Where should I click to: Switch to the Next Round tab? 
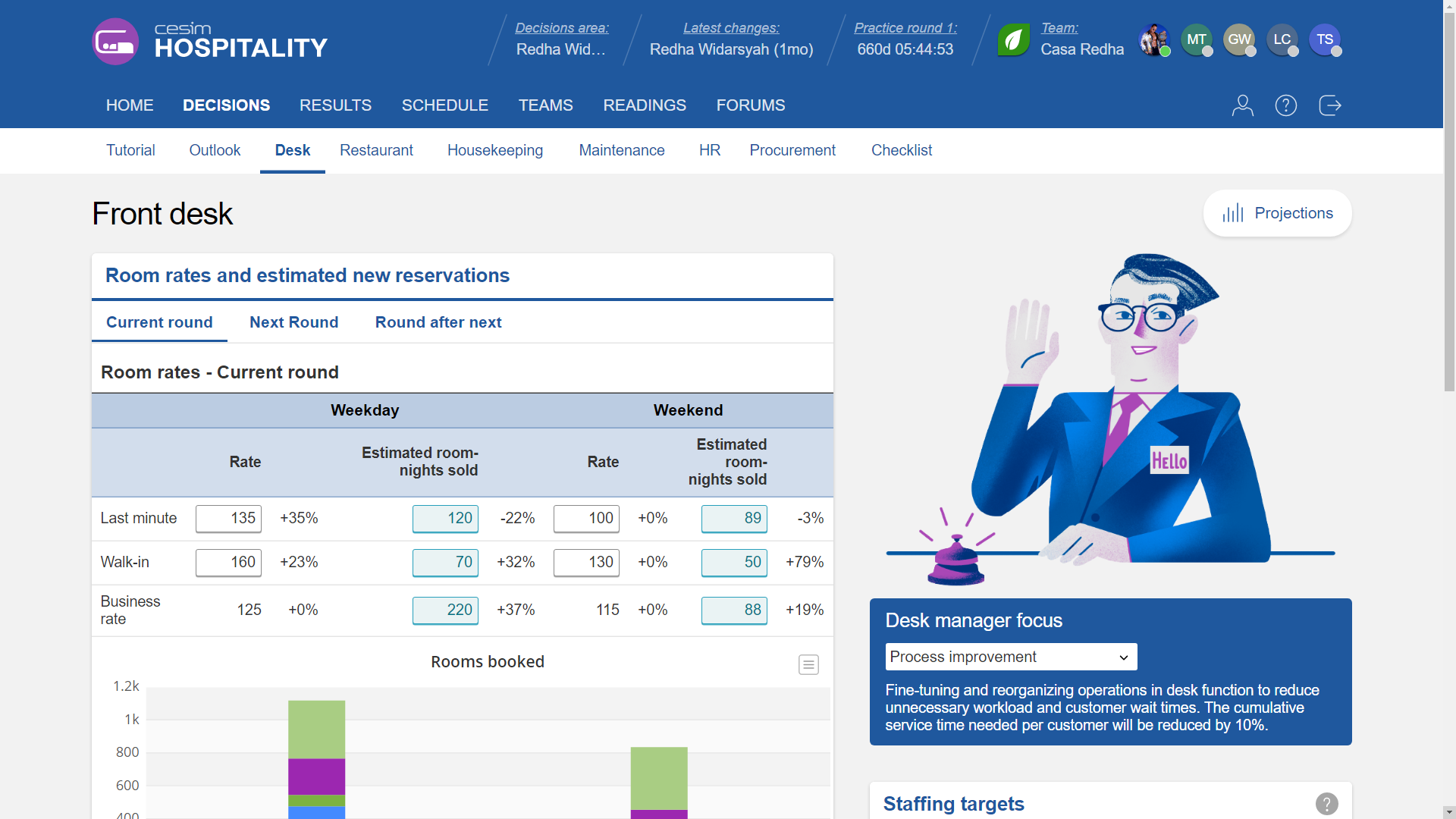[x=293, y=322]
